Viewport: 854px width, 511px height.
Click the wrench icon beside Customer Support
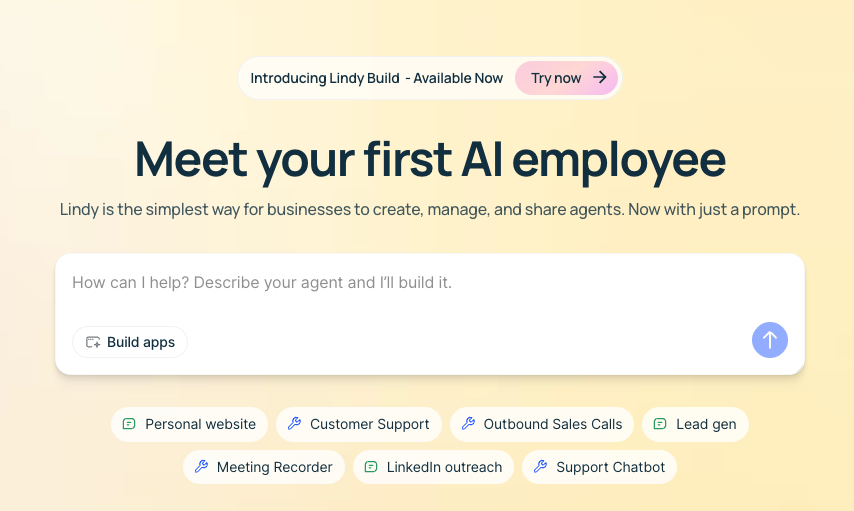pyautogui.click(x=294, y=423)
